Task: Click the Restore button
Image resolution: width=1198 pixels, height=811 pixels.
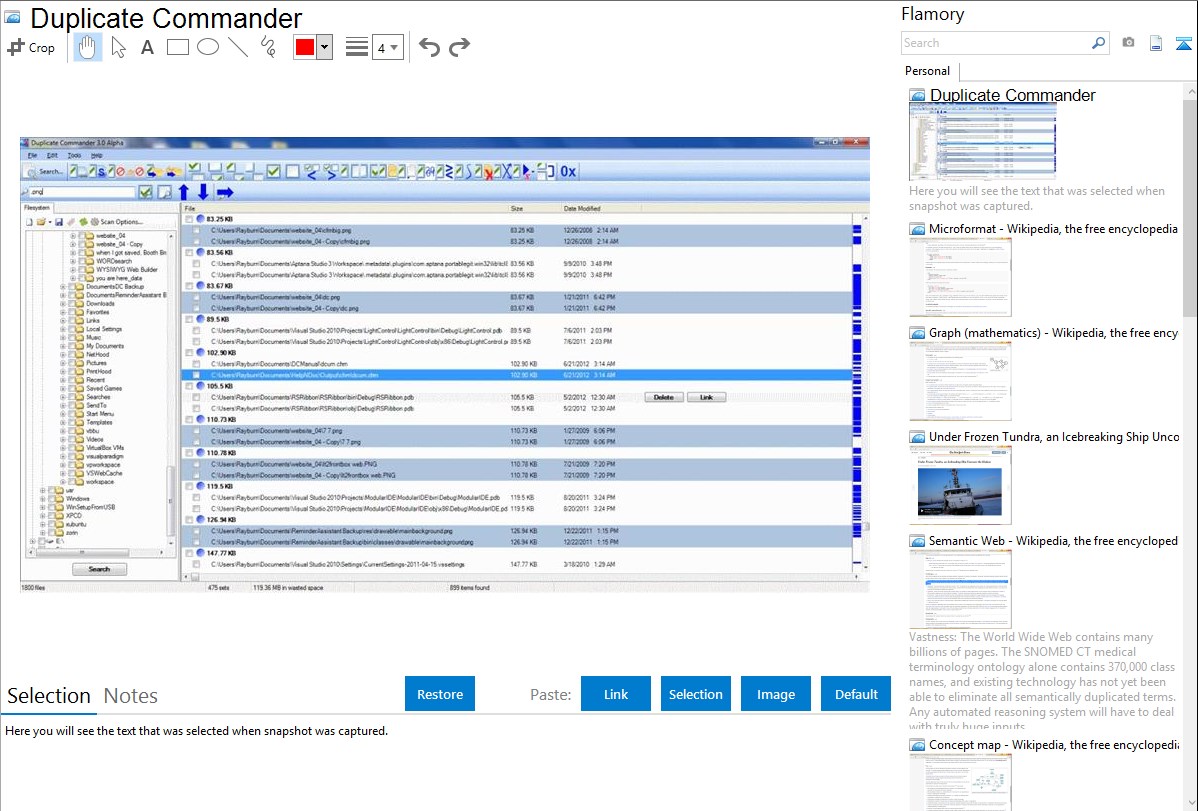Action: (440, 694)
